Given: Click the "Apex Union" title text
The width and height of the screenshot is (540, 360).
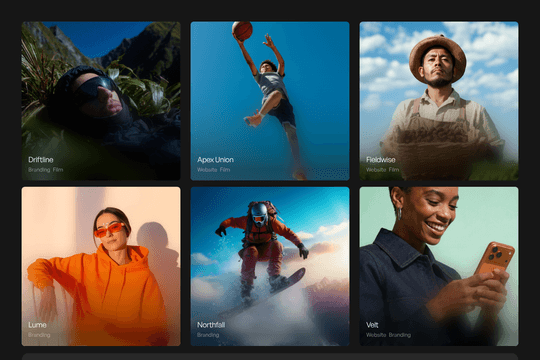Looking at the screenshot, I should (x=215, y=160).
